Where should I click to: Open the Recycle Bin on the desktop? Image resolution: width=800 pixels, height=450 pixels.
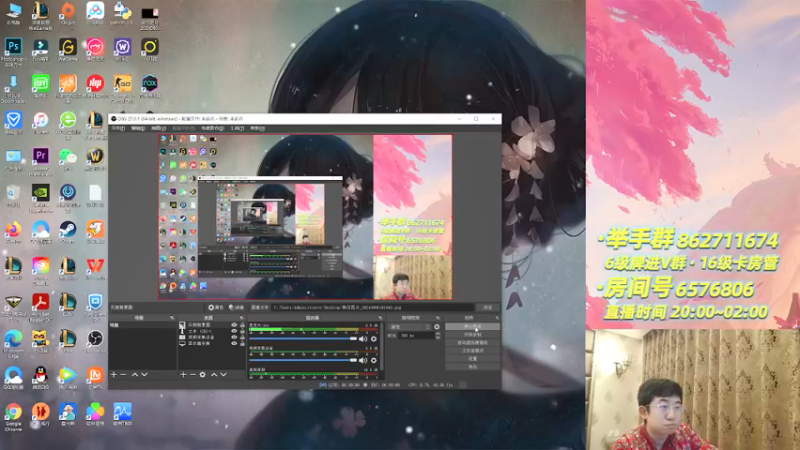click(x=13, y=193)
